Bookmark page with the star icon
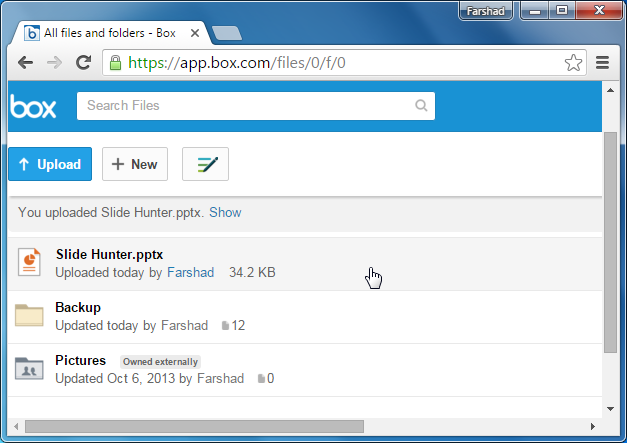 tap(573, 62)
